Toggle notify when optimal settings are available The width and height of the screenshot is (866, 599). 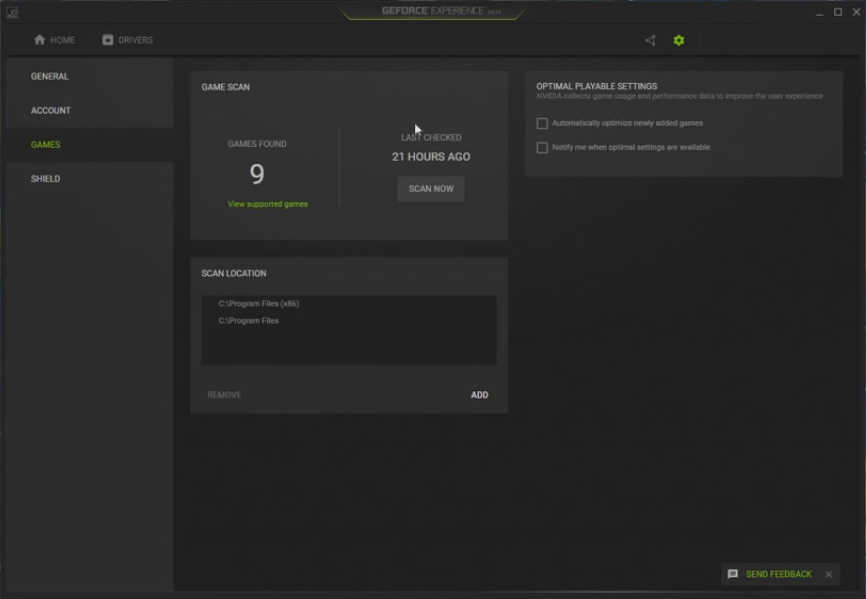(x=542, y=147)
